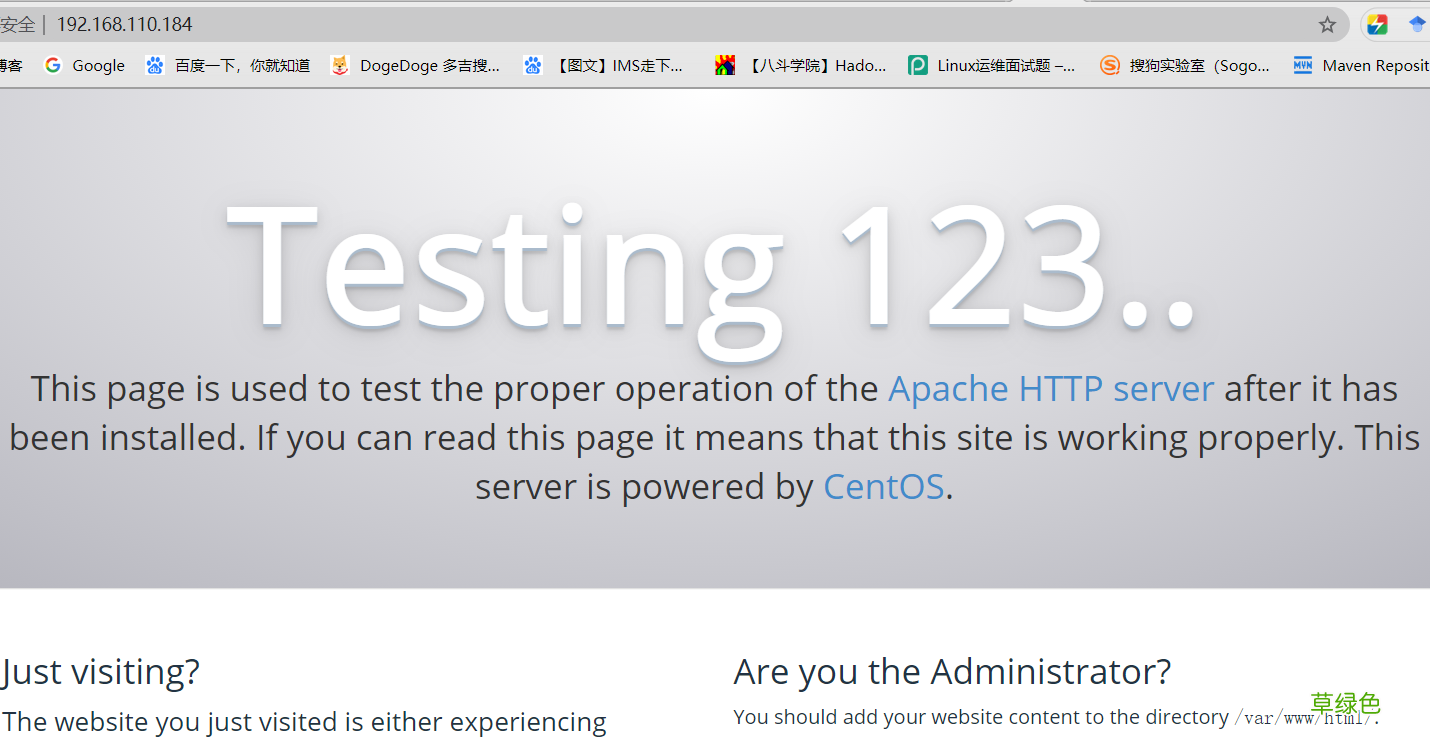This screenshot has height=737, width=1430.
Task: Open the Maven Repository bookmark
Action: [x=1361, y=65]
